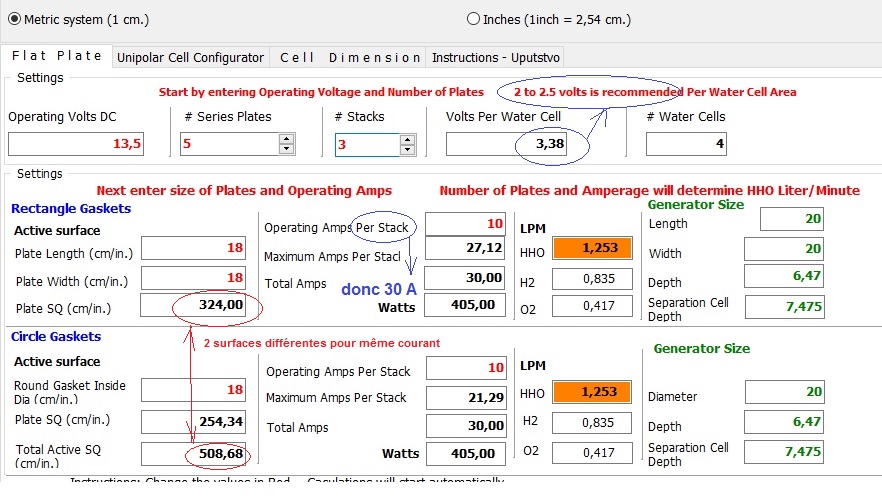Click the Operating Volts DC input field
The width and height of the screenshot is (882, 496).
pos(76,145)
